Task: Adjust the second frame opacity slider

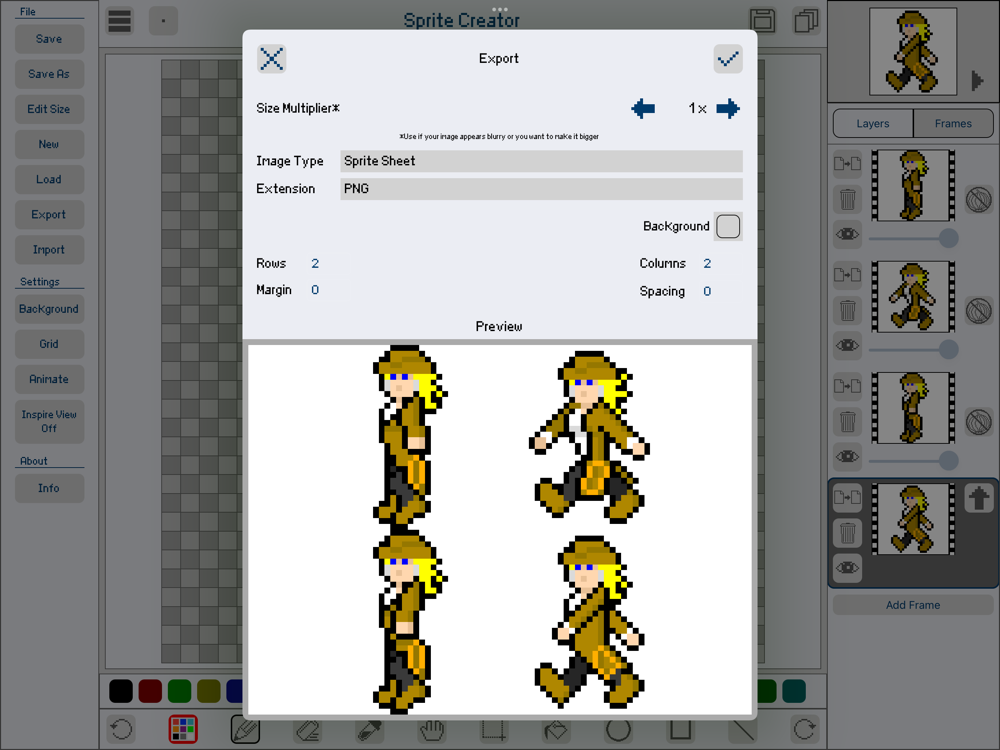Action: (913, 349)
